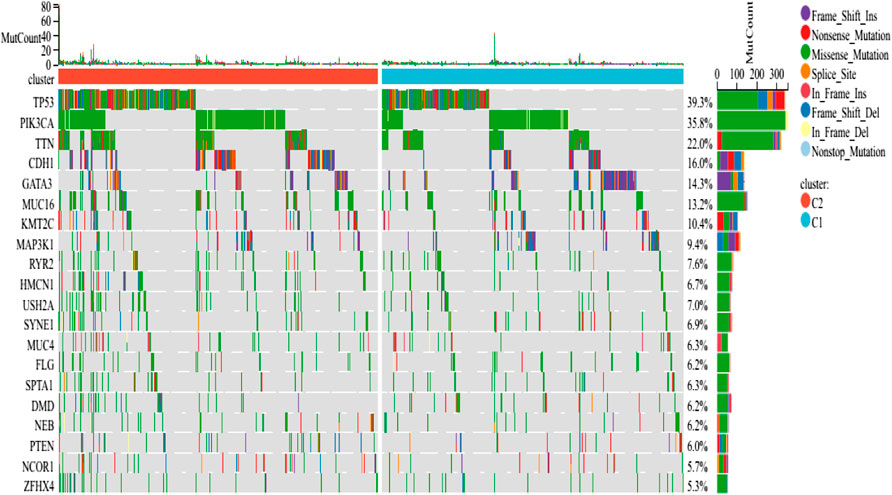Click the 6.7% frequency value
892x495 pixels.
tap(698, 284)
